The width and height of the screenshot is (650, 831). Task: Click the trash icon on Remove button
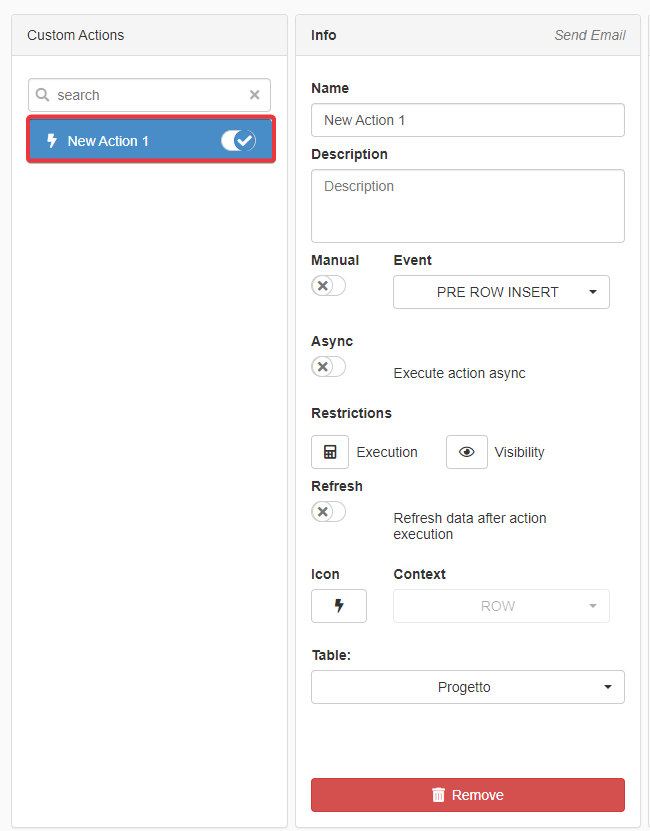[438, 795]
